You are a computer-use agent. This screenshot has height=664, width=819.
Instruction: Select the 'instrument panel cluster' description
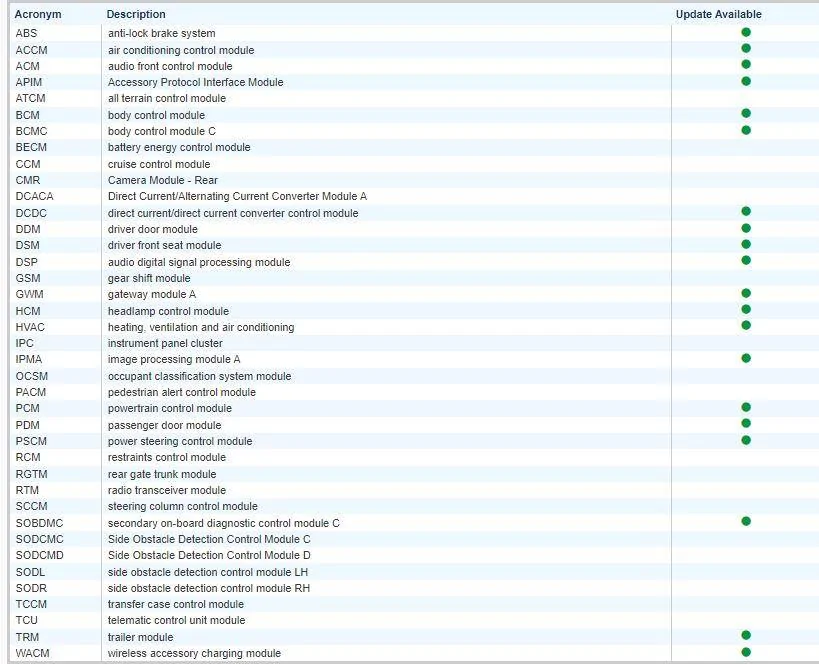[x=165, y=343]
